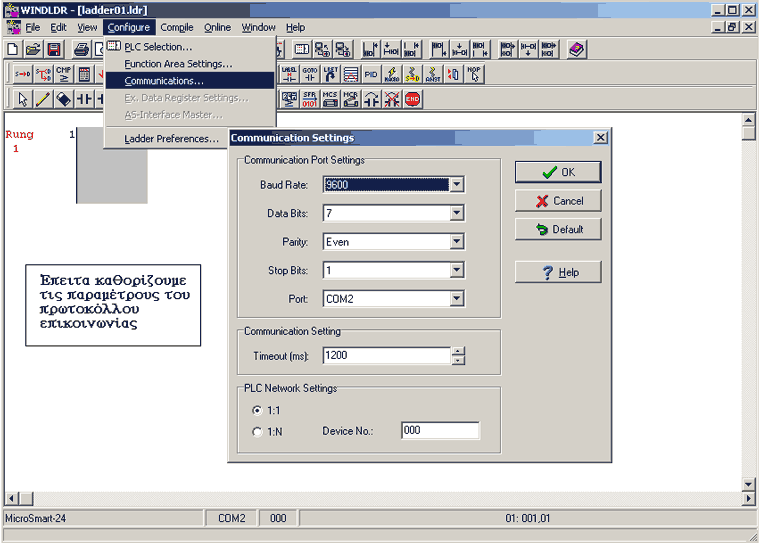This screenshot has width=760, height=543.
Task: Click the Save file toolbar icon
Action: (x=54, y=49)
